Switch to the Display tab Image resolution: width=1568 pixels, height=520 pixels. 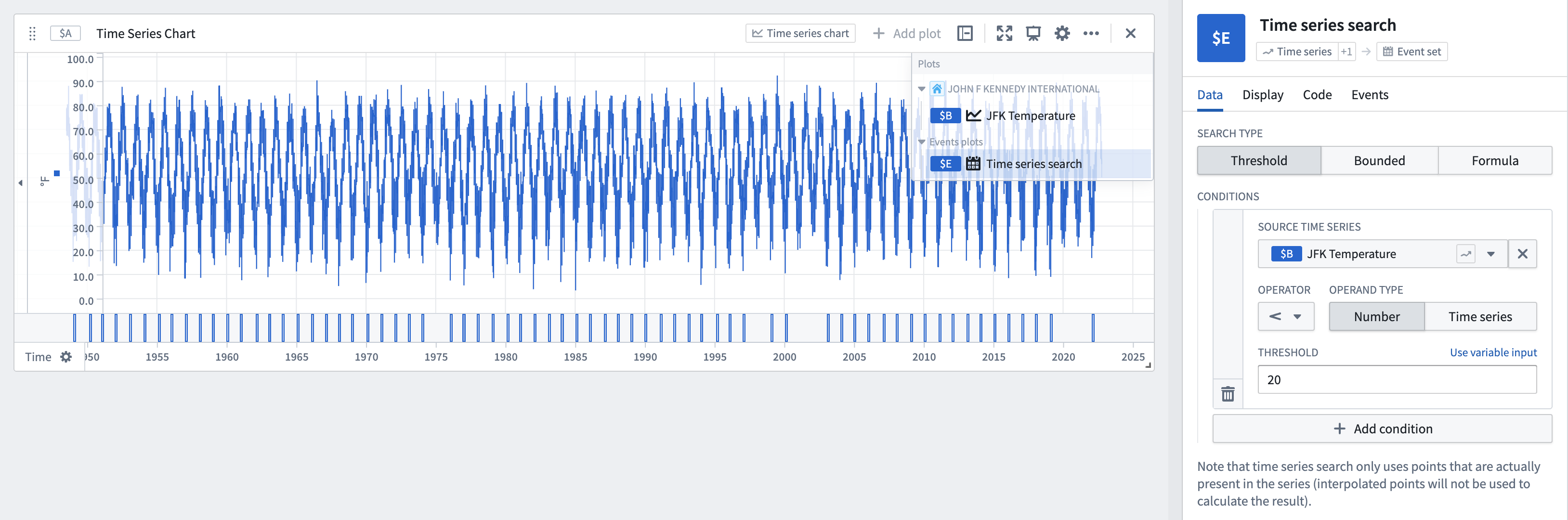(x=1262, y=94)
